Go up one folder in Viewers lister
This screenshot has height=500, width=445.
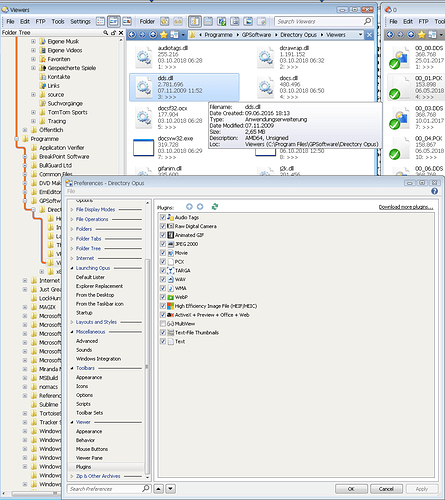(x=153, y=34)
